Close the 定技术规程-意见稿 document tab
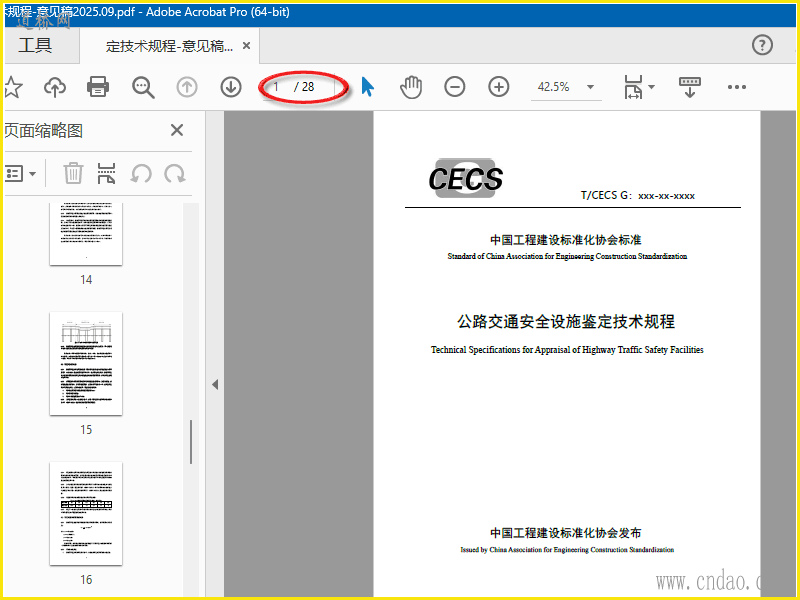 coord(246,46)
